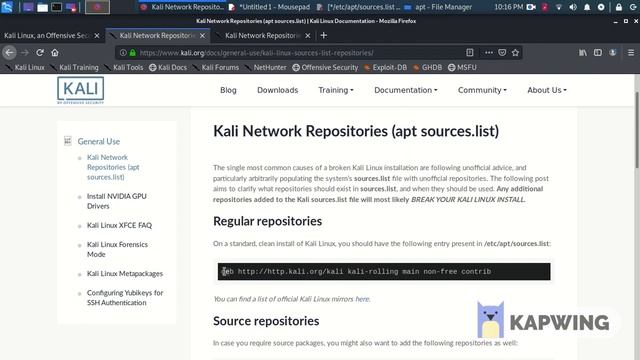The height and width of the screenshot is (360, 640).
Task: Switch to apt File Manager window in taskbar
Action: [438, 7]
